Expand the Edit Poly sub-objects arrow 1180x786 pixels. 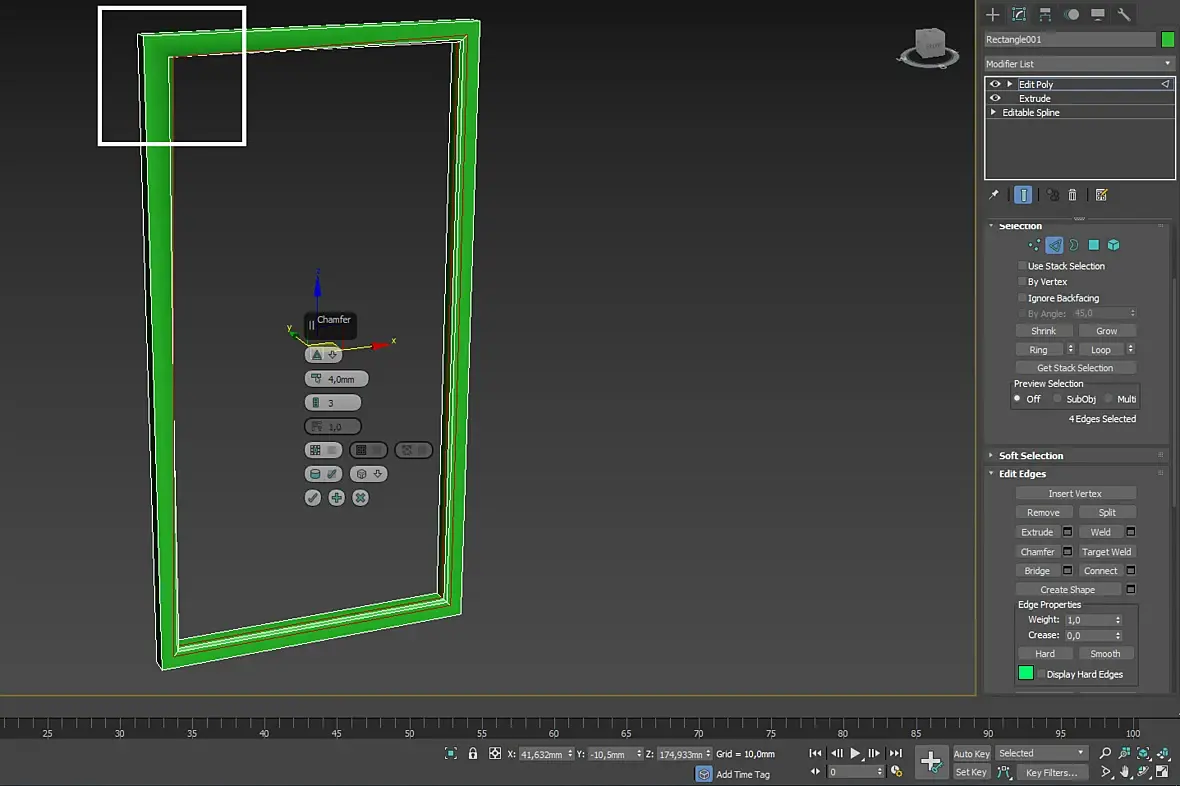[x=1010, y=84]
